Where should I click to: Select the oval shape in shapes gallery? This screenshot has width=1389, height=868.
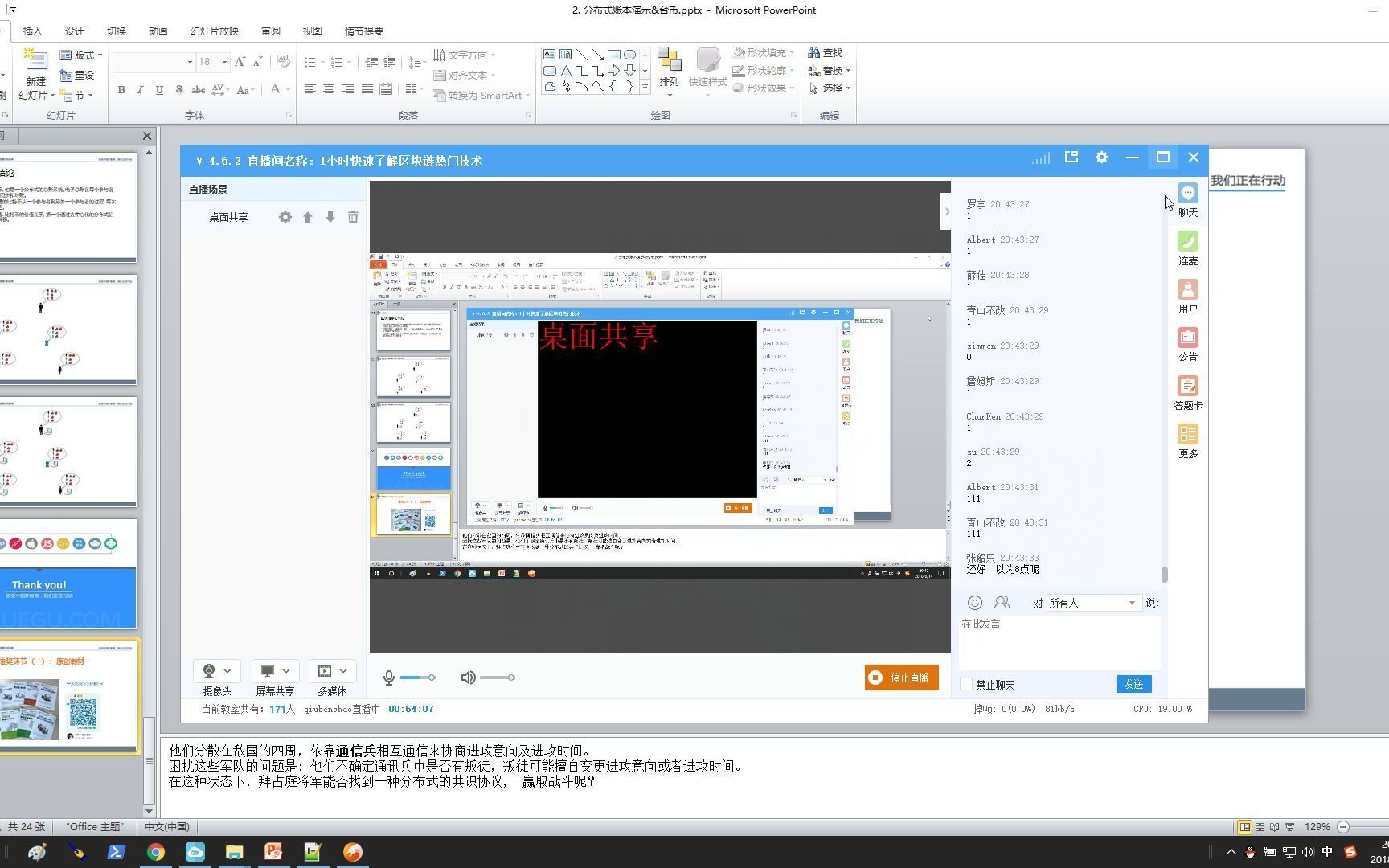pyautogui.click(x=629, y=55)
